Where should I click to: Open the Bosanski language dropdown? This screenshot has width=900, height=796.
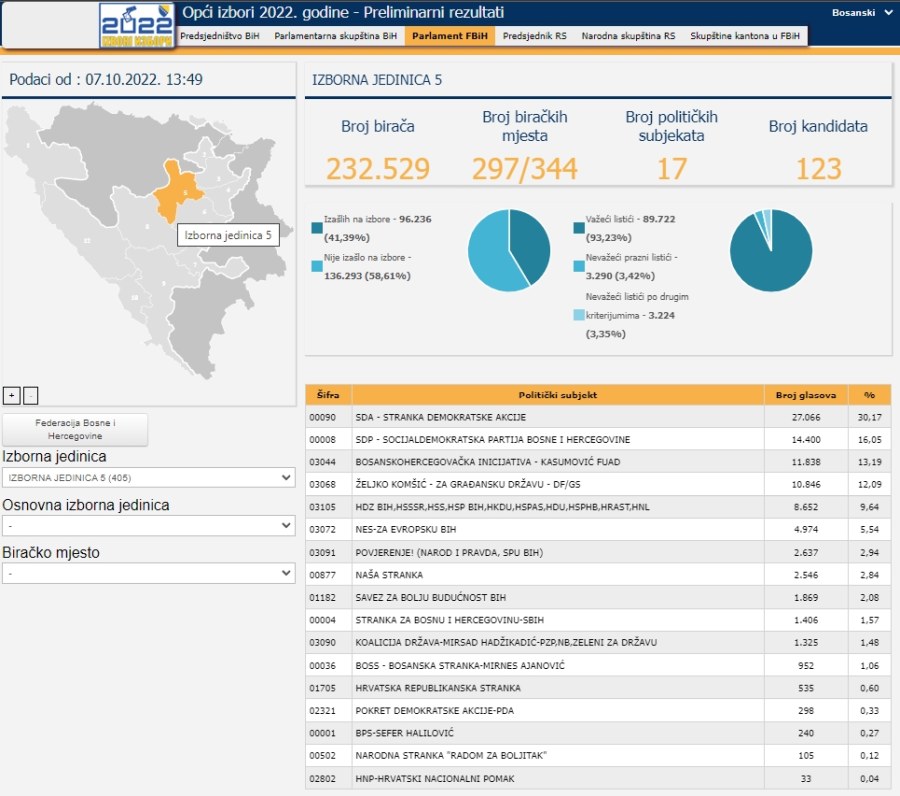click(x=862, y=13)
